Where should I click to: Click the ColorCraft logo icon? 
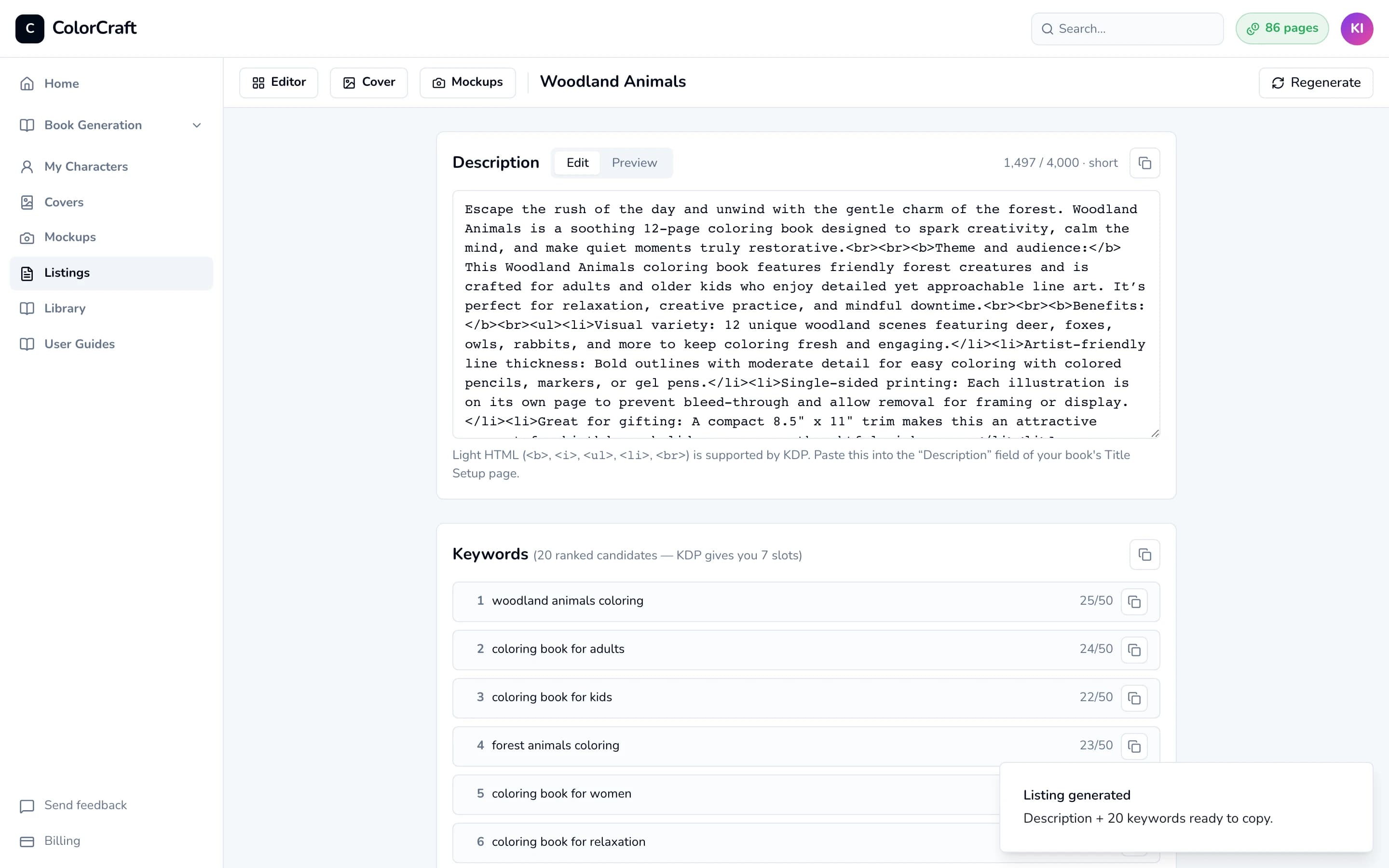point(30,29)
